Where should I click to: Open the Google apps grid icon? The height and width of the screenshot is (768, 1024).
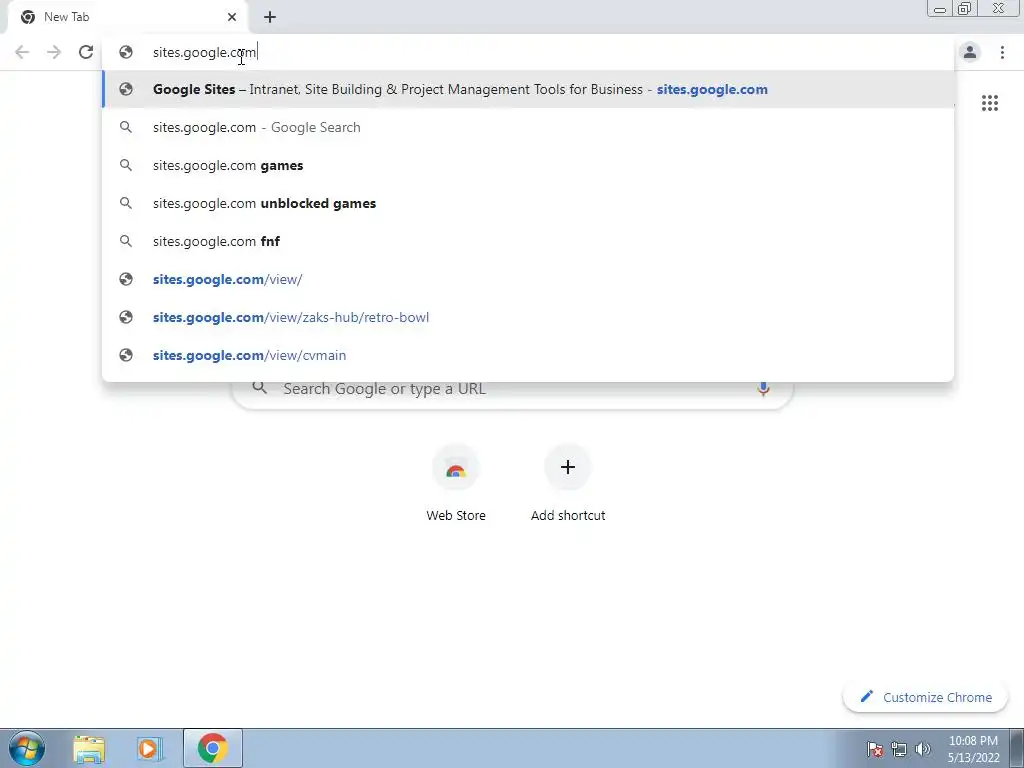click(990, 103)
